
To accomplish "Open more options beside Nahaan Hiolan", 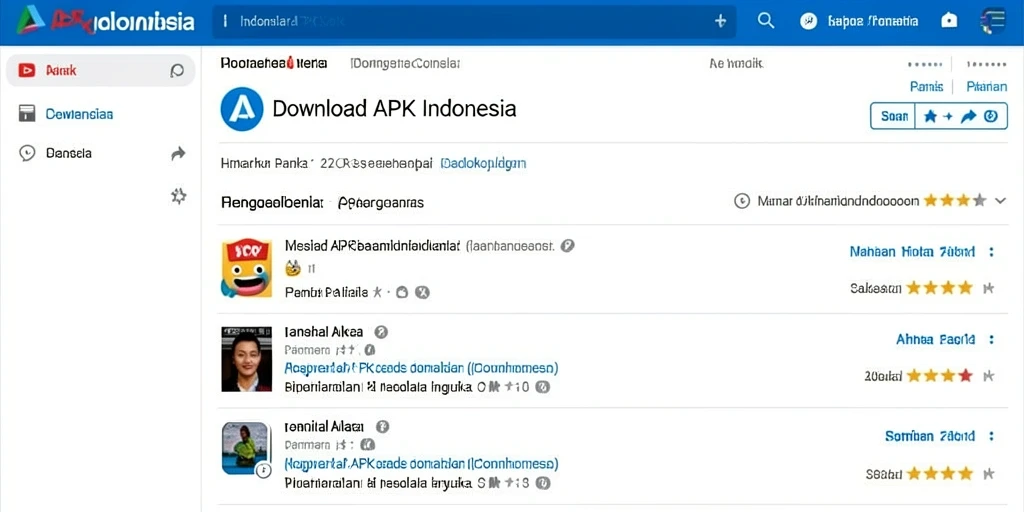I will point(992,251).
